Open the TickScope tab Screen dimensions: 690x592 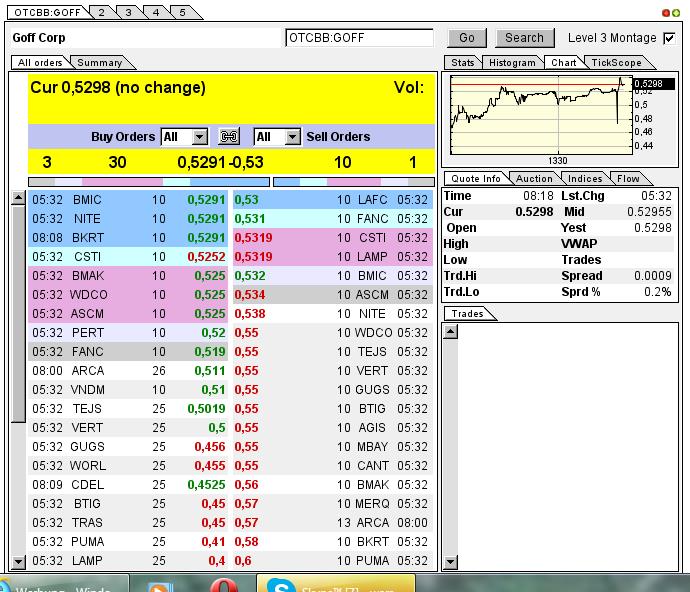[616, 63]
